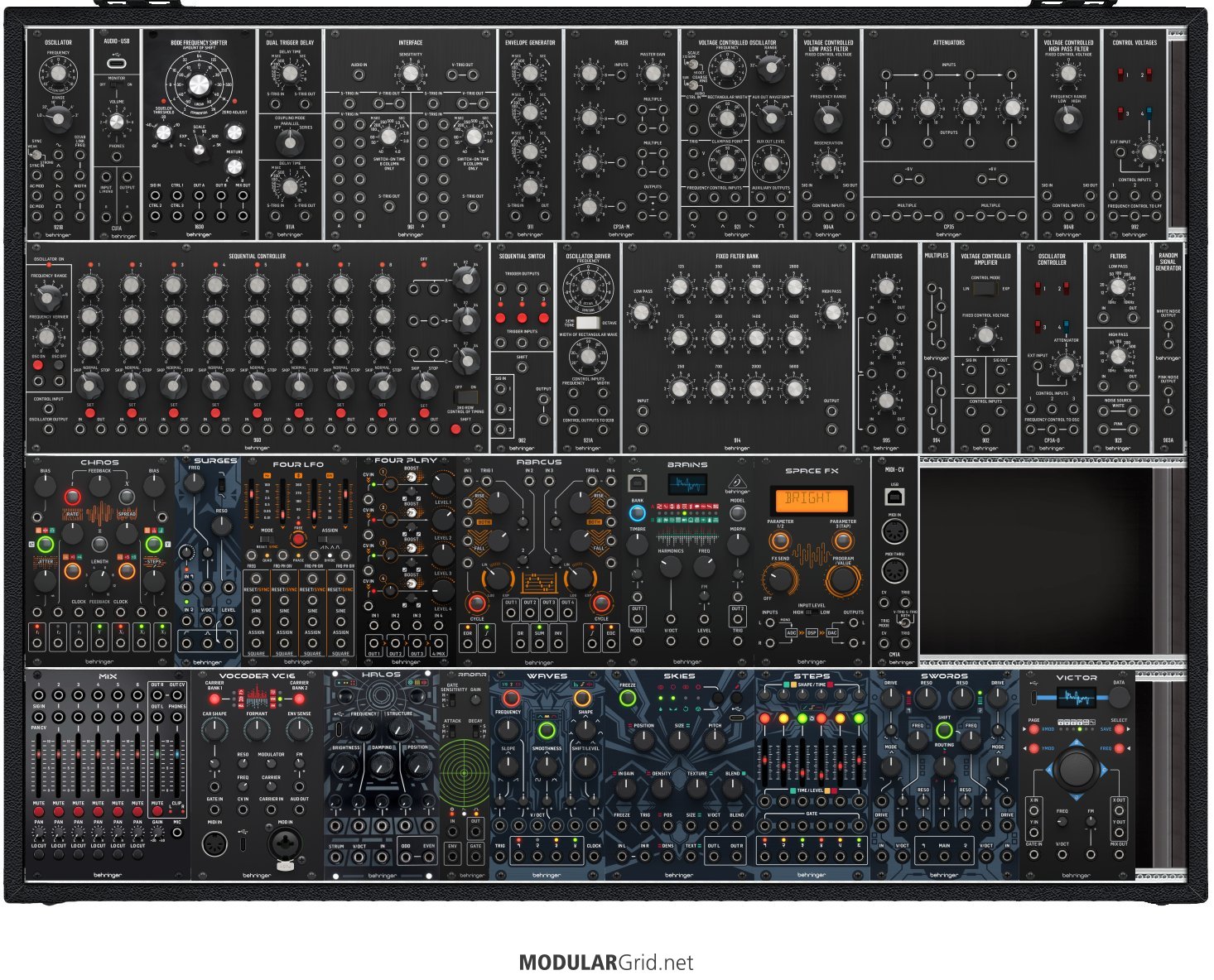
Task: Click the MASTER GAIN knob on the Mixer module
Action: [653, 74]
